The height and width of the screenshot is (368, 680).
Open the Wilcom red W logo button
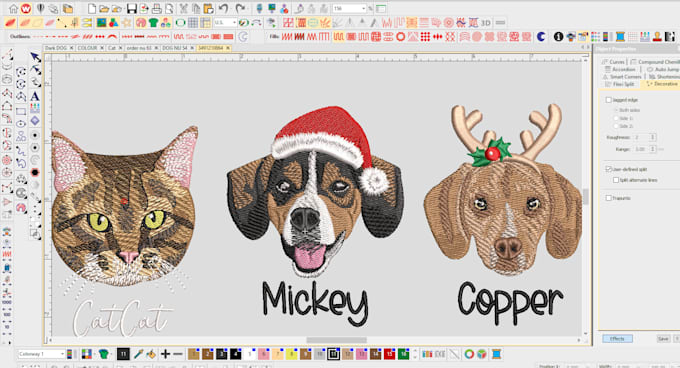[26, 8]
